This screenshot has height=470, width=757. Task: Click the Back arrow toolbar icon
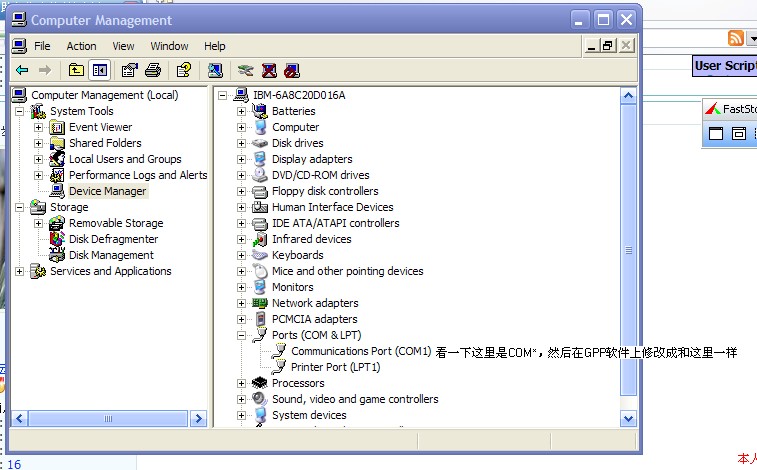tap(22, 70)
